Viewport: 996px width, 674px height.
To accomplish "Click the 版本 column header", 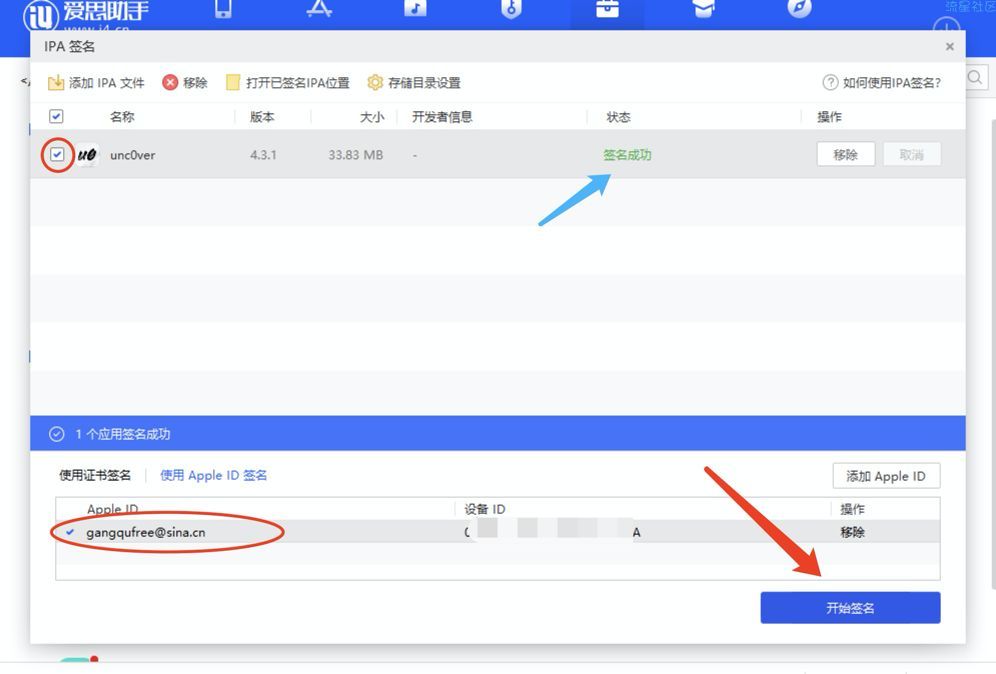I will [262, 117].
